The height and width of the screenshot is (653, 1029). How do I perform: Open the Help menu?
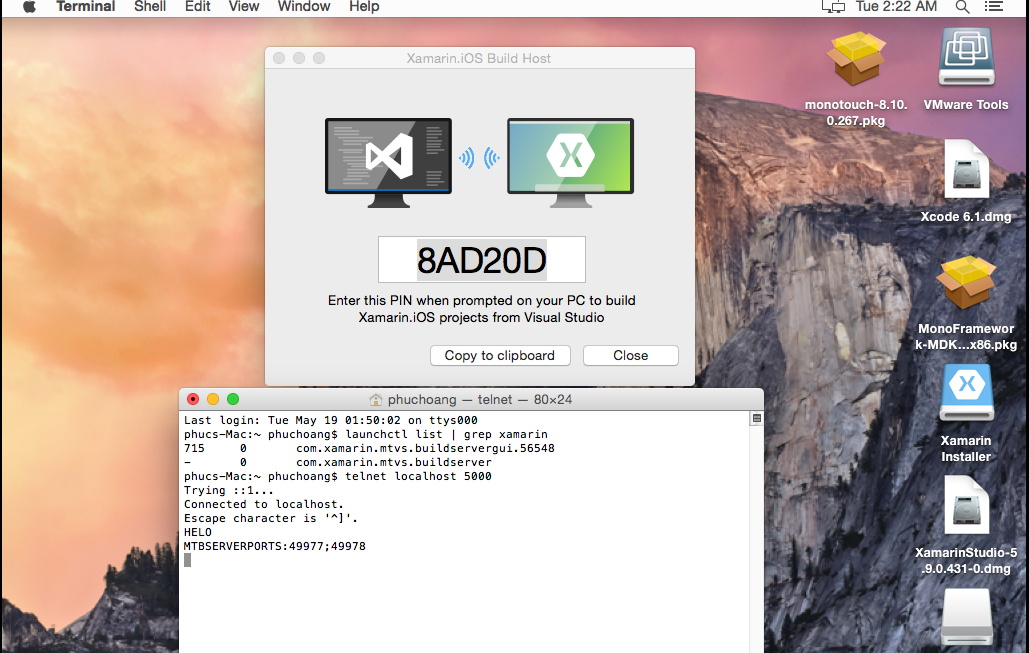(x=364, y=7)
